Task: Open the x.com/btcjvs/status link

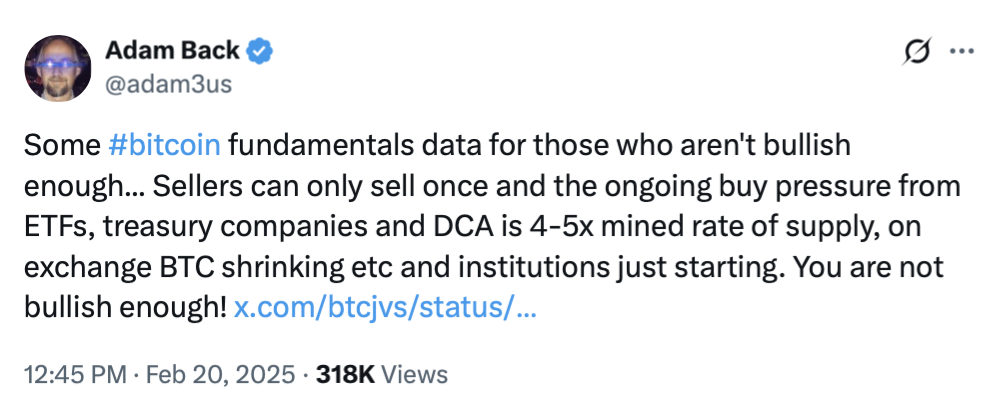Action: [x=386, y=309]
